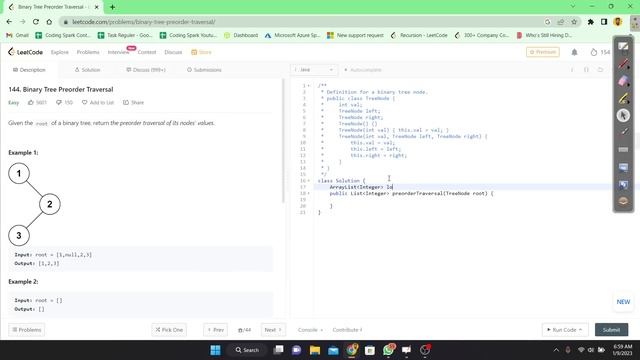The width and height of the screenshot is (640, 360).
Task: Reset code to default using the editor icon
Action: (x=600, y=70)
